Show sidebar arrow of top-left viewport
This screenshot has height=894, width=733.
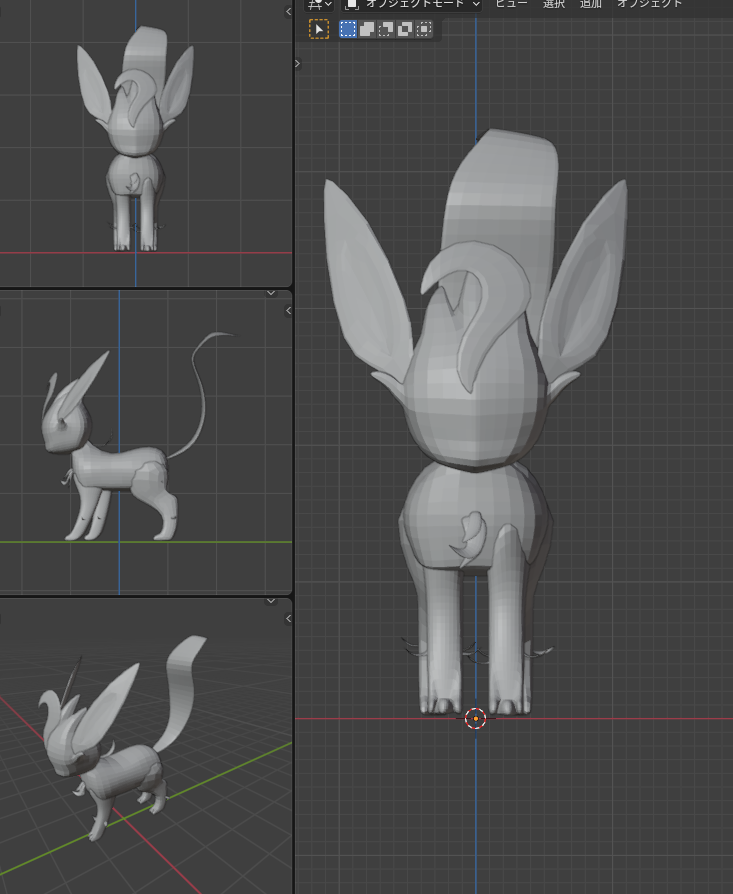point(289,11)
